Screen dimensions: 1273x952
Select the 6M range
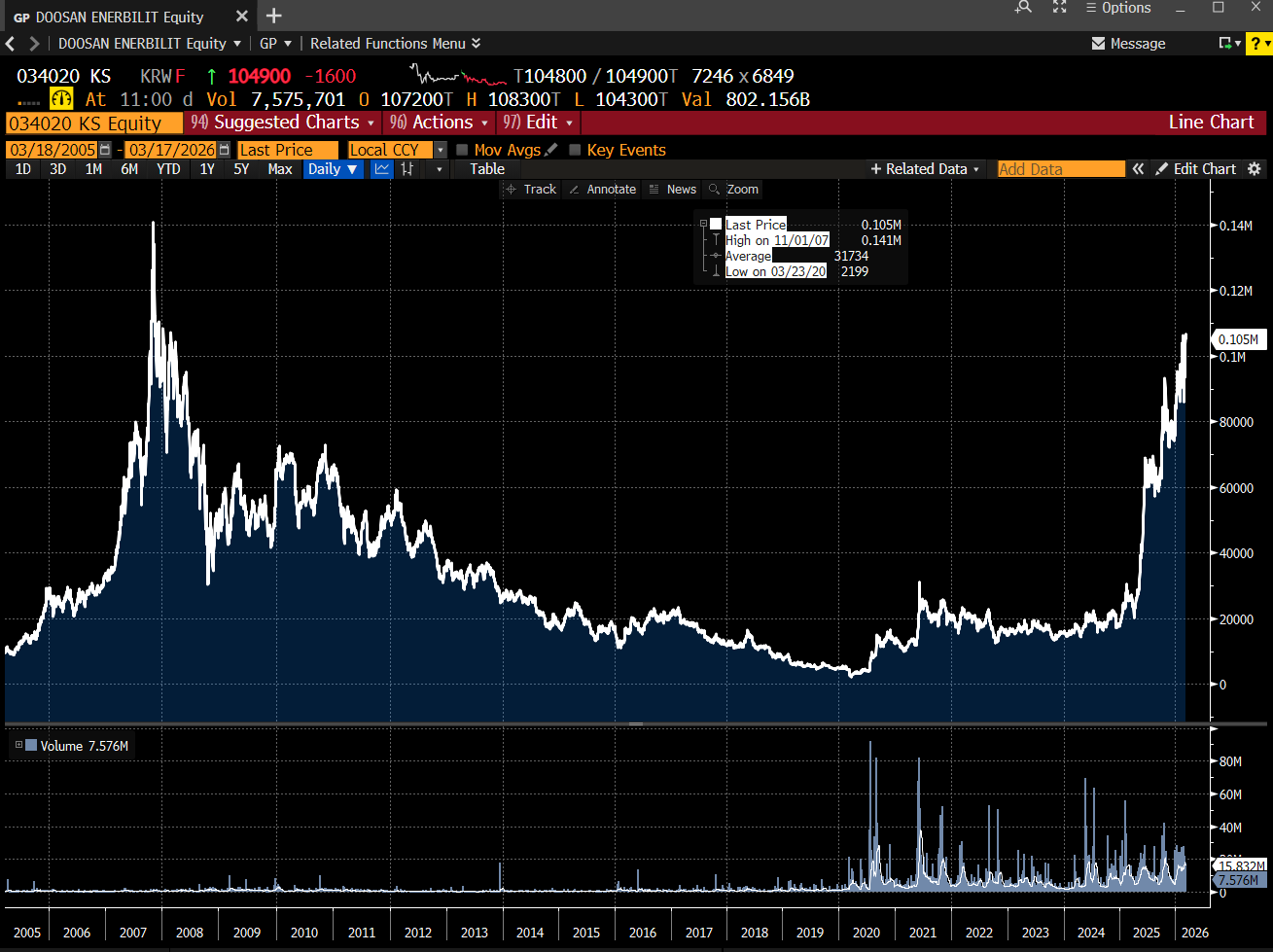129,169
